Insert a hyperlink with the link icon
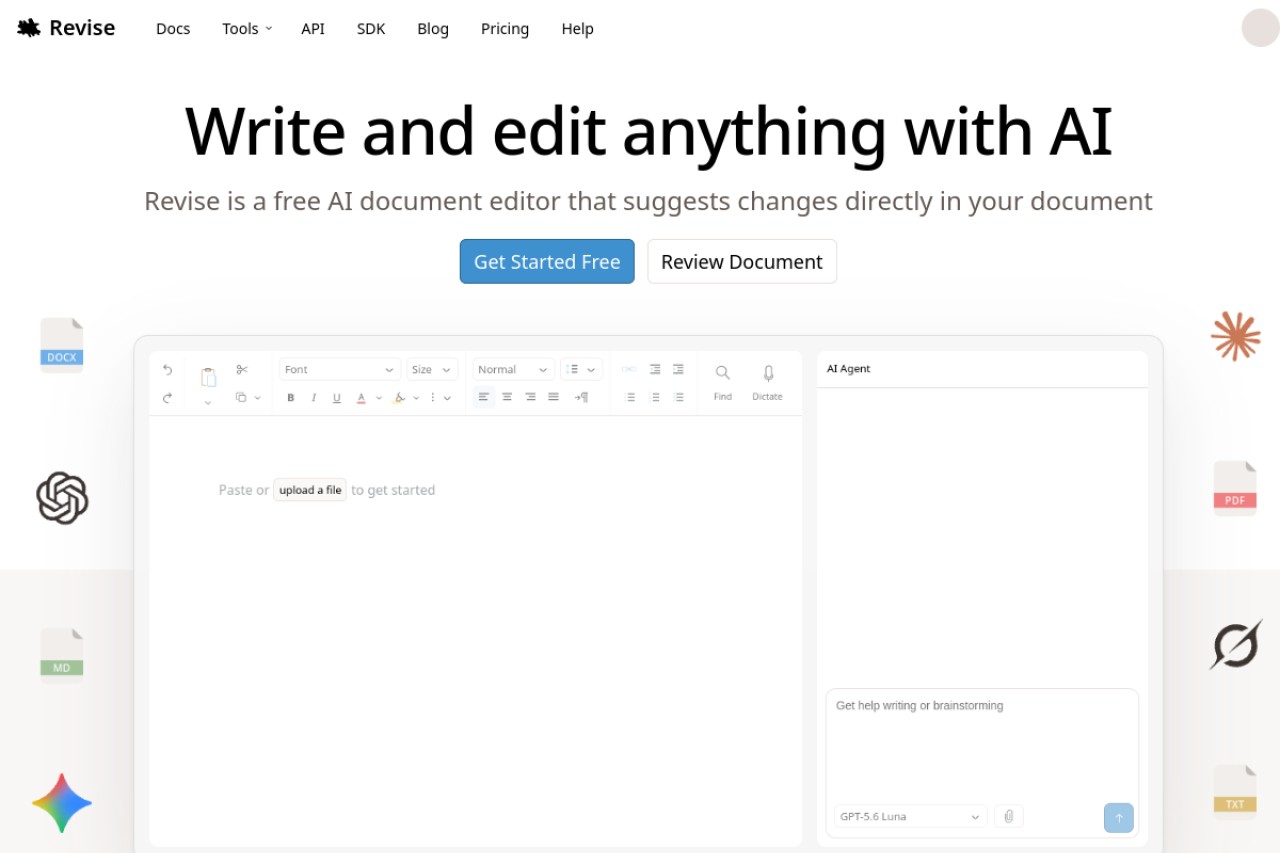The height and width of the screenshot is (853, 1280). 629,369
